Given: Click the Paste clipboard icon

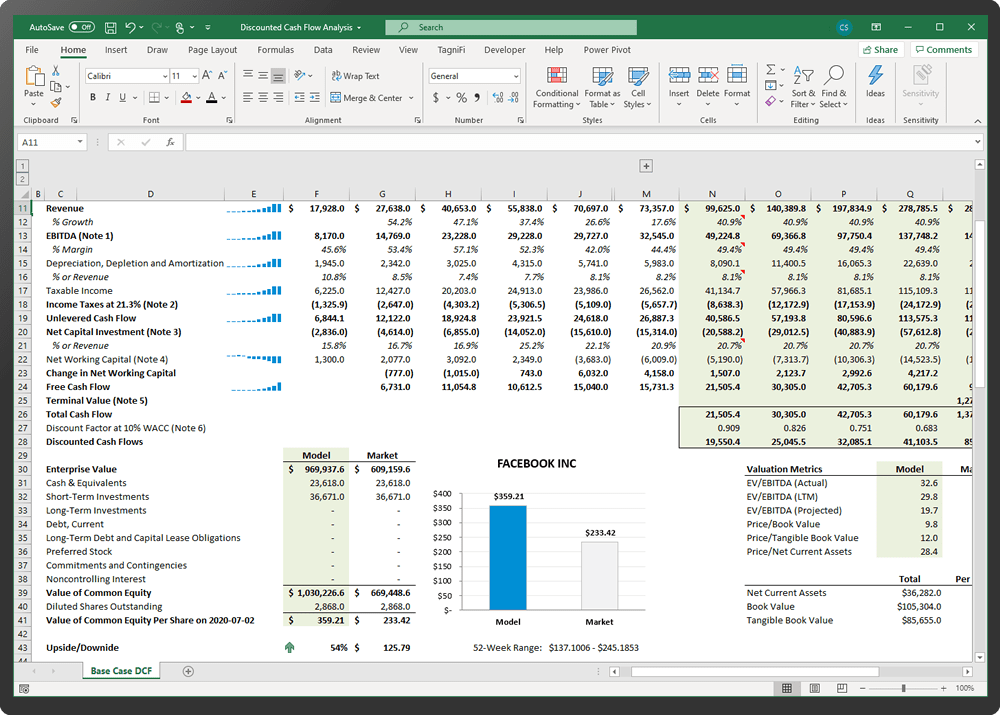Looking at the screenshot, I should pyautogui.click(x=34, y=77).
